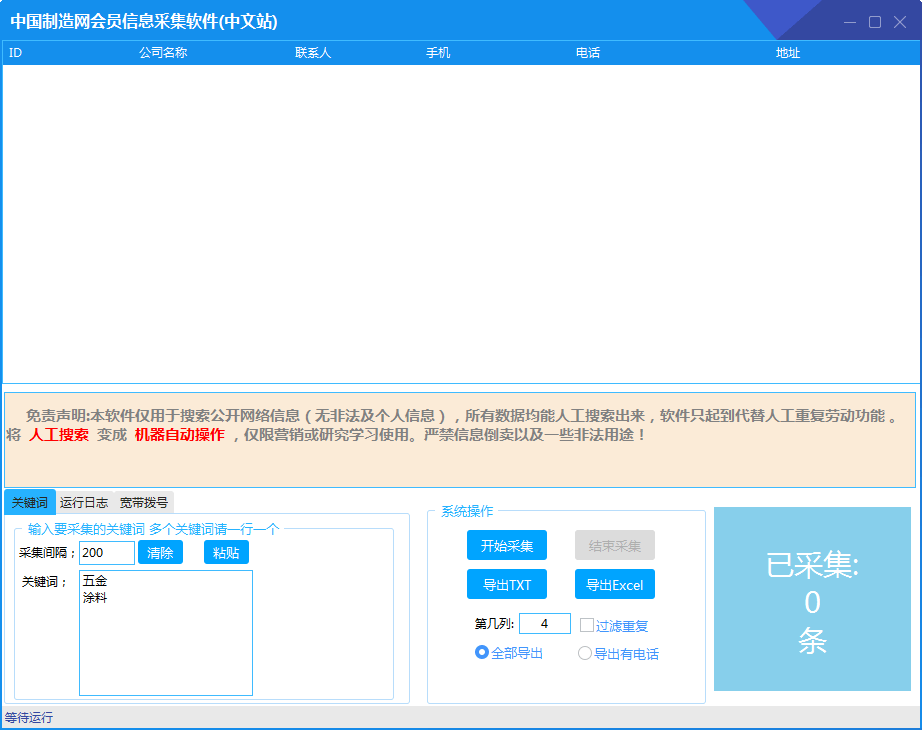This screenshot has height=730, width=922.
Task: Export results with 导出TXT
Action: pyautogui.click(x=507, y=584)
